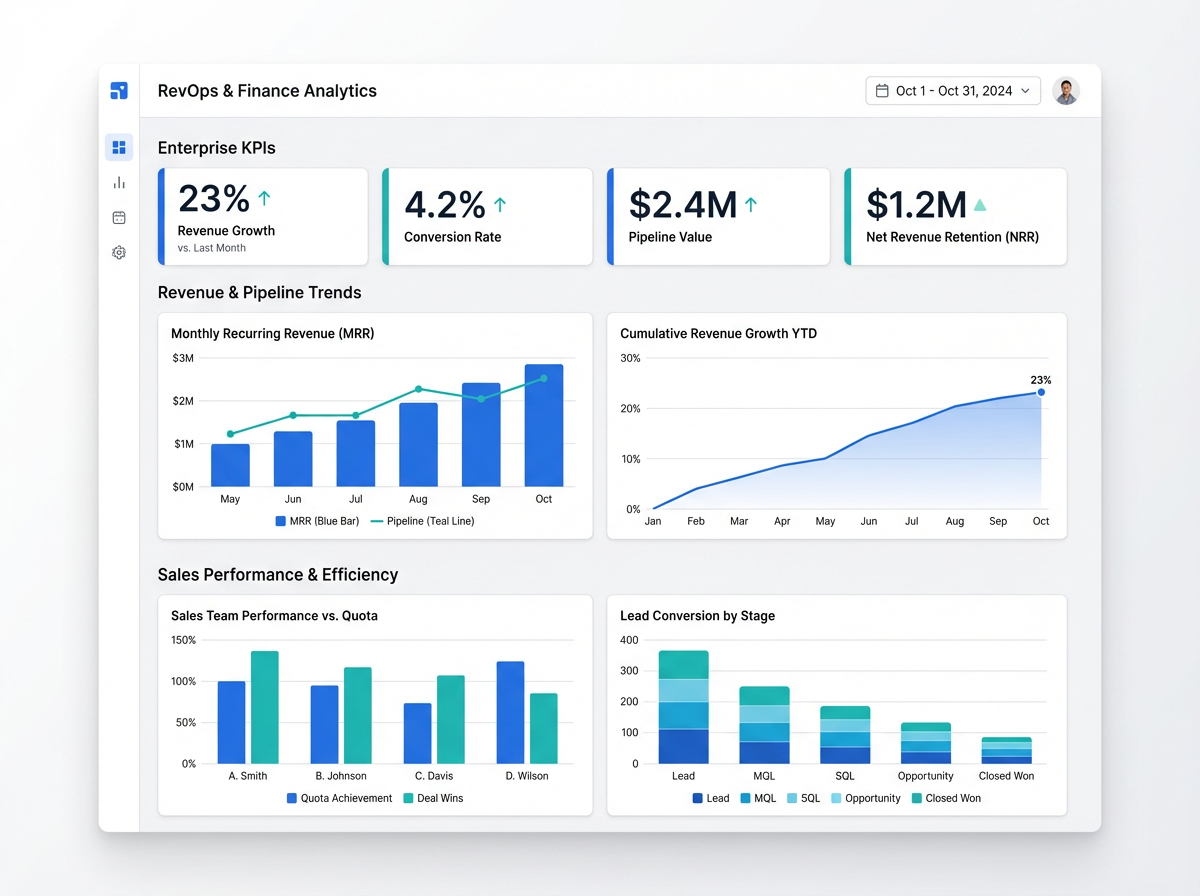Click the October MRR bar

[544, 425]
